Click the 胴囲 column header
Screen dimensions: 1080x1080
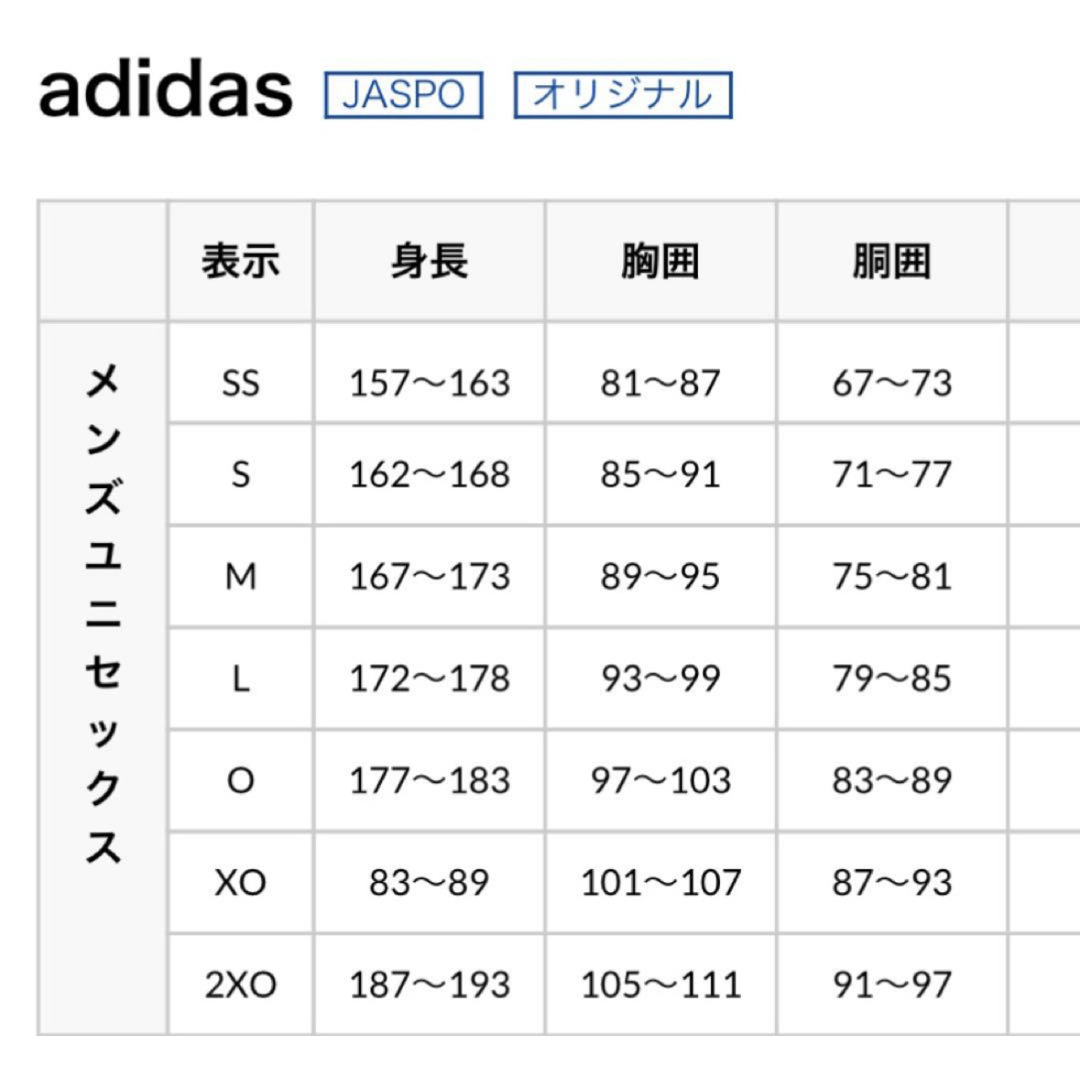tap(892, 261)
